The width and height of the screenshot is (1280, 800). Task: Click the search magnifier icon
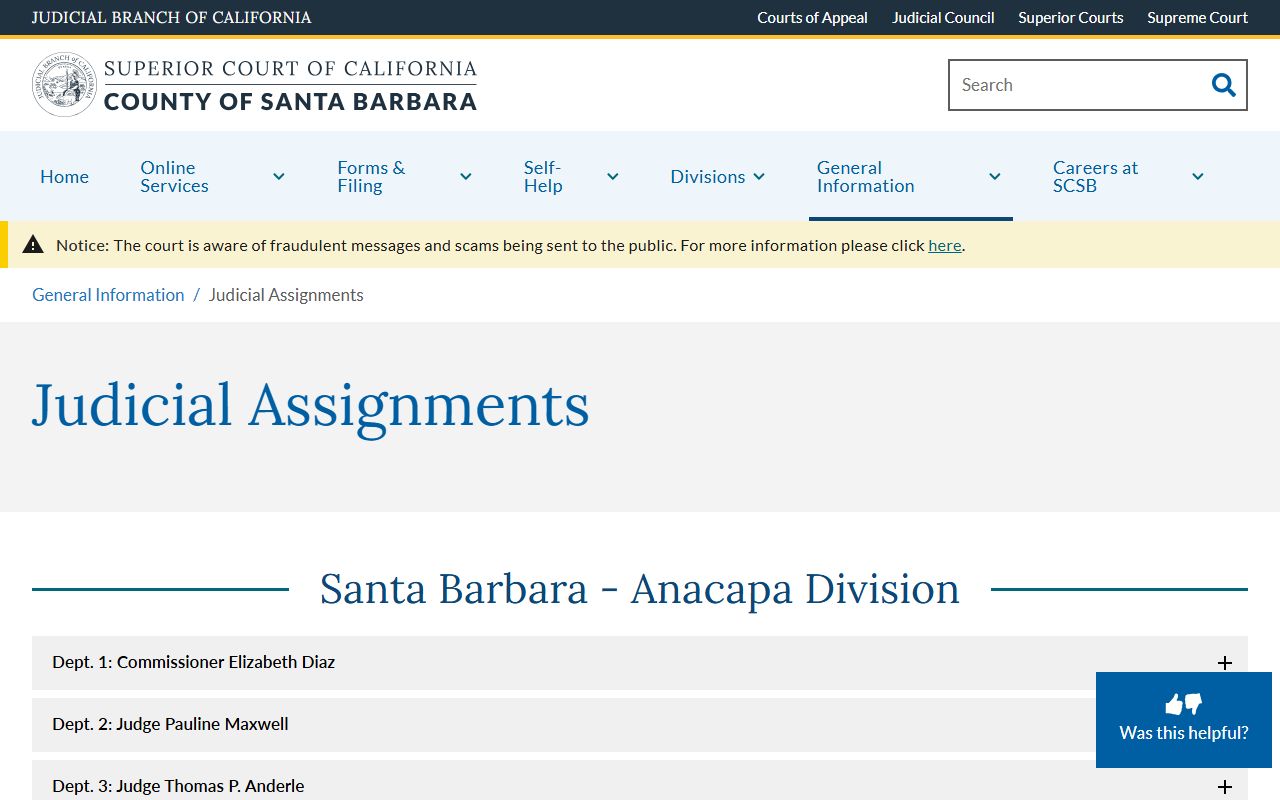click(1223, 85)
